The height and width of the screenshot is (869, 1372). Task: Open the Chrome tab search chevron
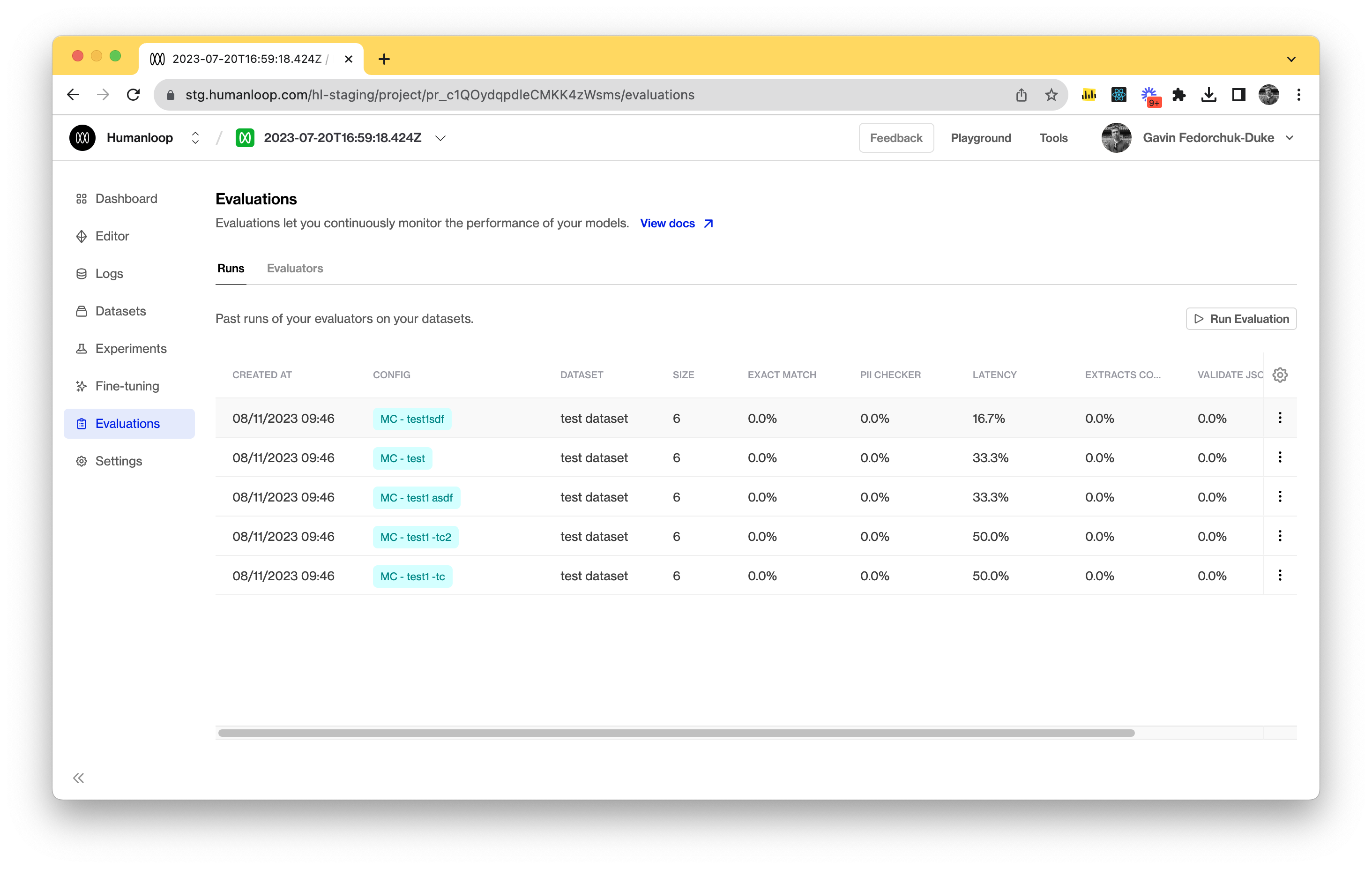1291,59
